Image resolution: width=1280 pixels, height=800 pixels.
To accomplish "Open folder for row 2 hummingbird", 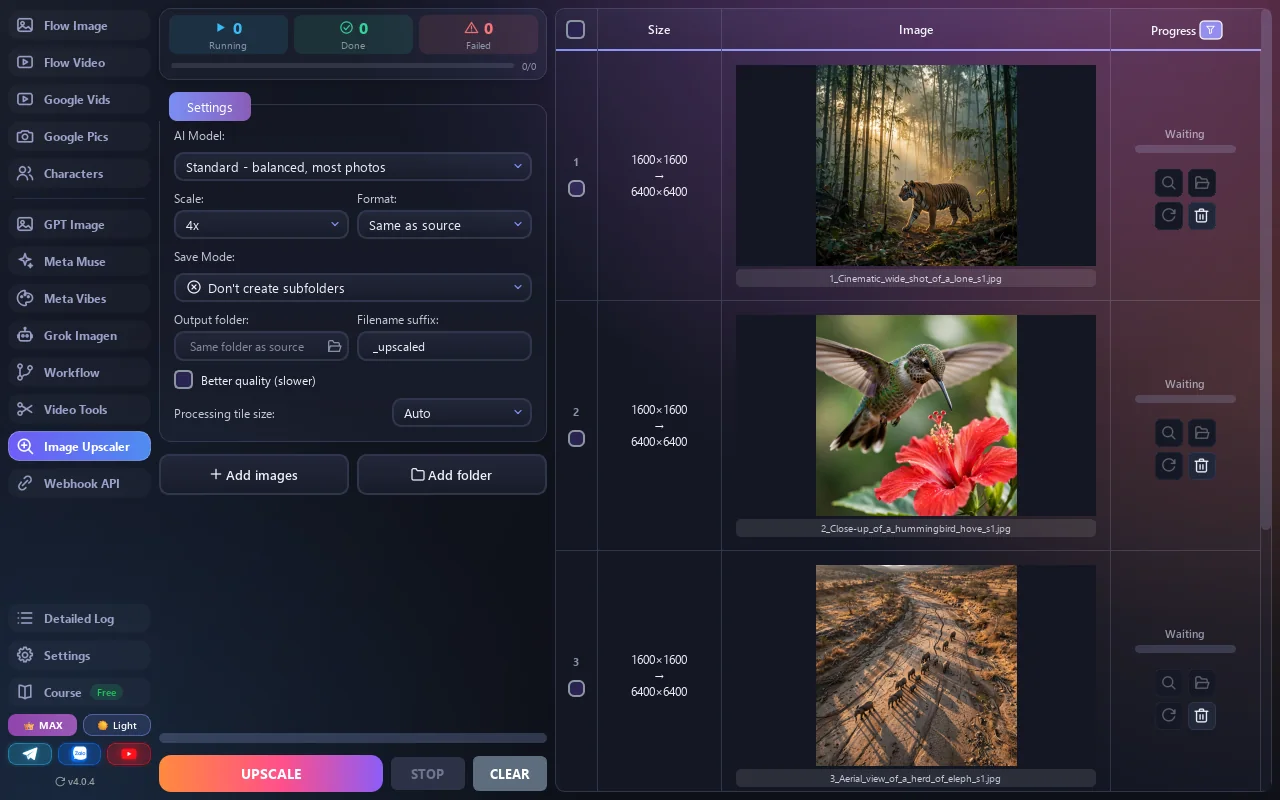I will [1202, 433].
